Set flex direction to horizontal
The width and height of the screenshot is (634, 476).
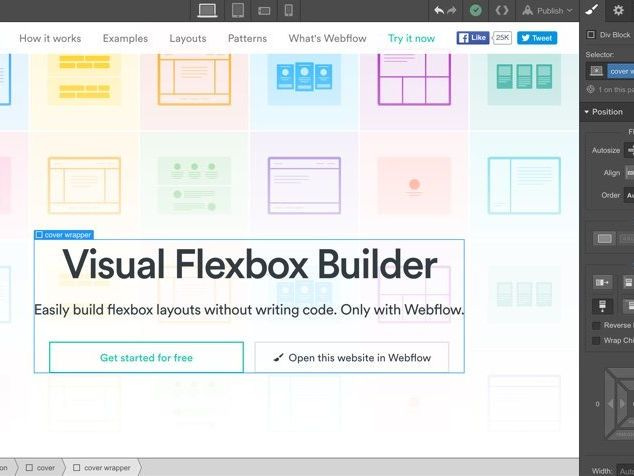602,282
